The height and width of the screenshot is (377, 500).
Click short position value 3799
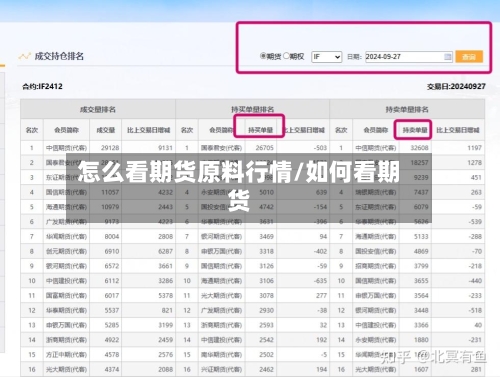click(421, 266)
